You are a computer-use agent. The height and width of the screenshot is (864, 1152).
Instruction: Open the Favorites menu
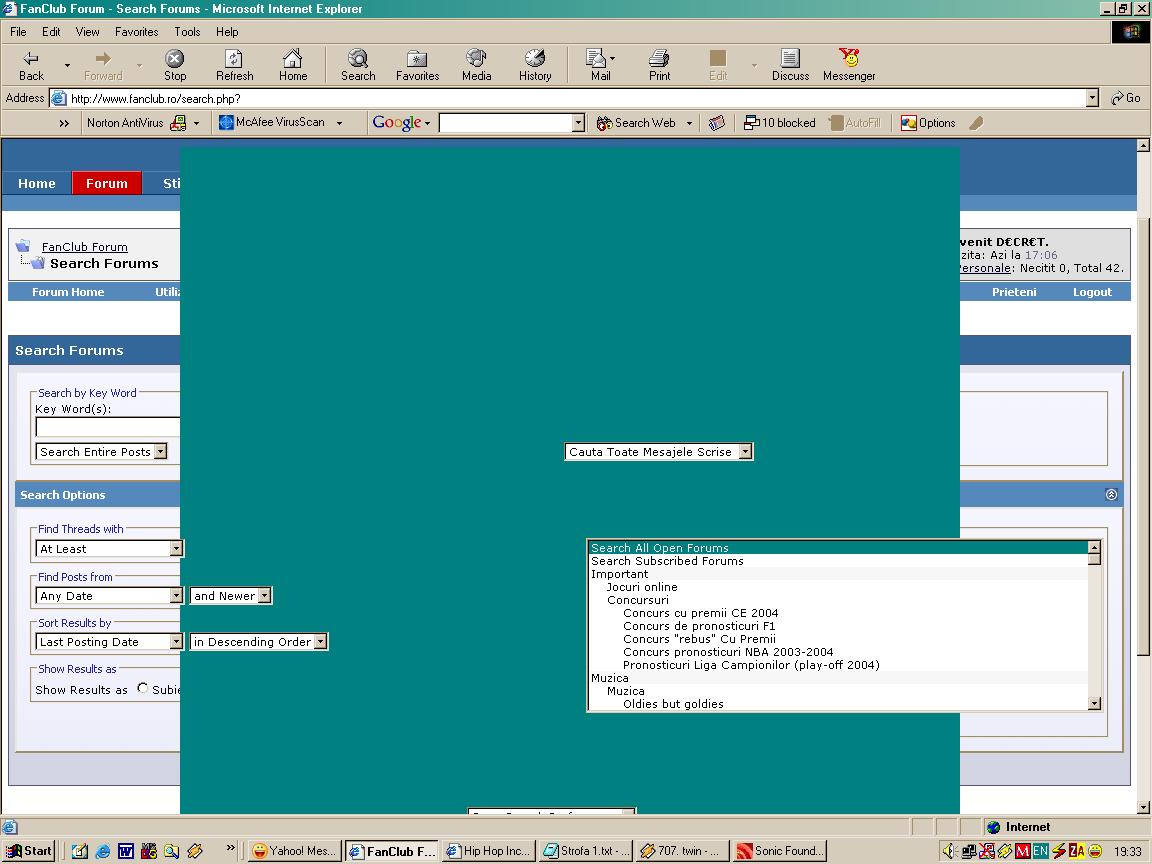coord(137,32)
